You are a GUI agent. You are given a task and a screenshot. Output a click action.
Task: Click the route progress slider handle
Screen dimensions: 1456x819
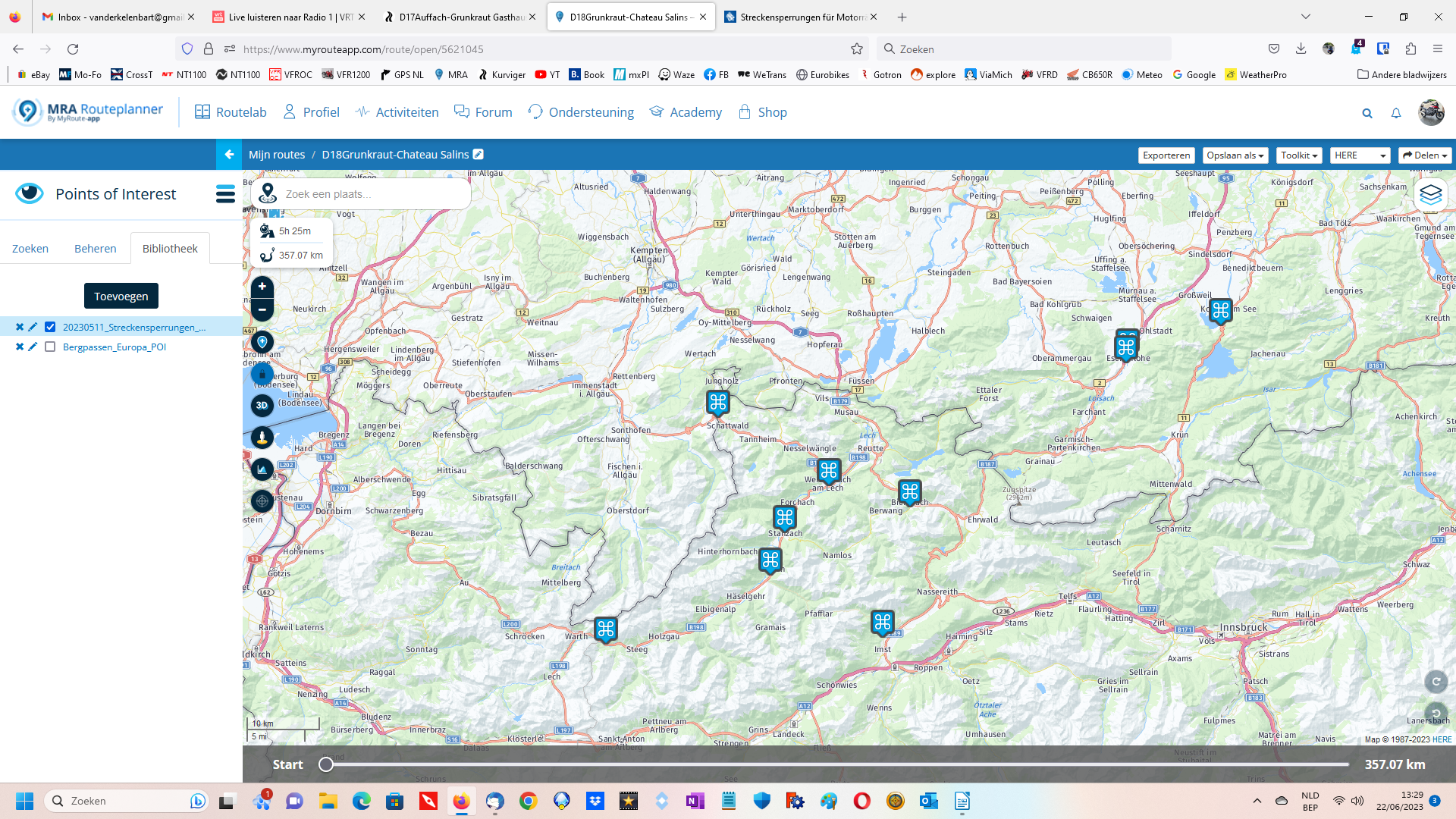[x=326, y=764]
